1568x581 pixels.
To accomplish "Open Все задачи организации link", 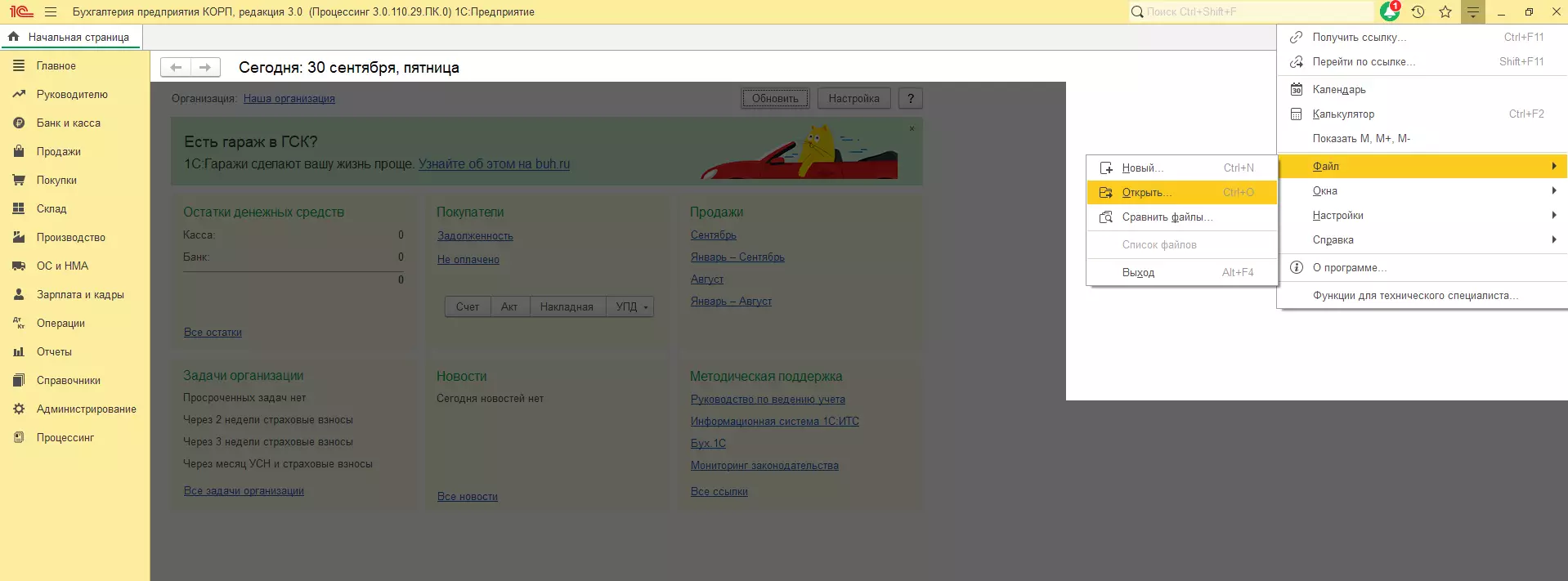I will click(x=244, y=491).
